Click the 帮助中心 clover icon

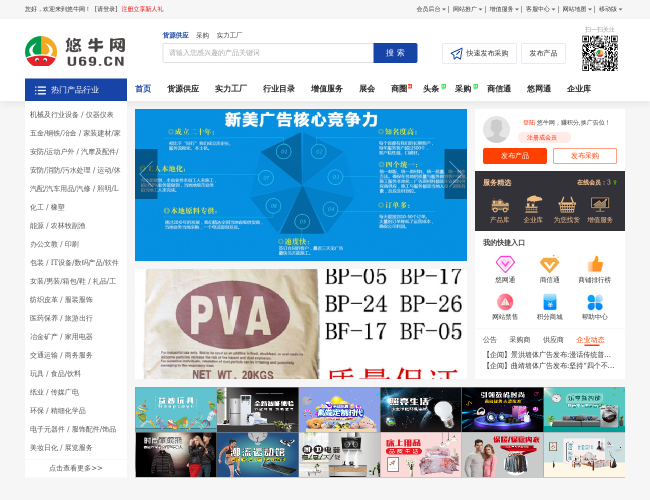(x=595, y=302)
